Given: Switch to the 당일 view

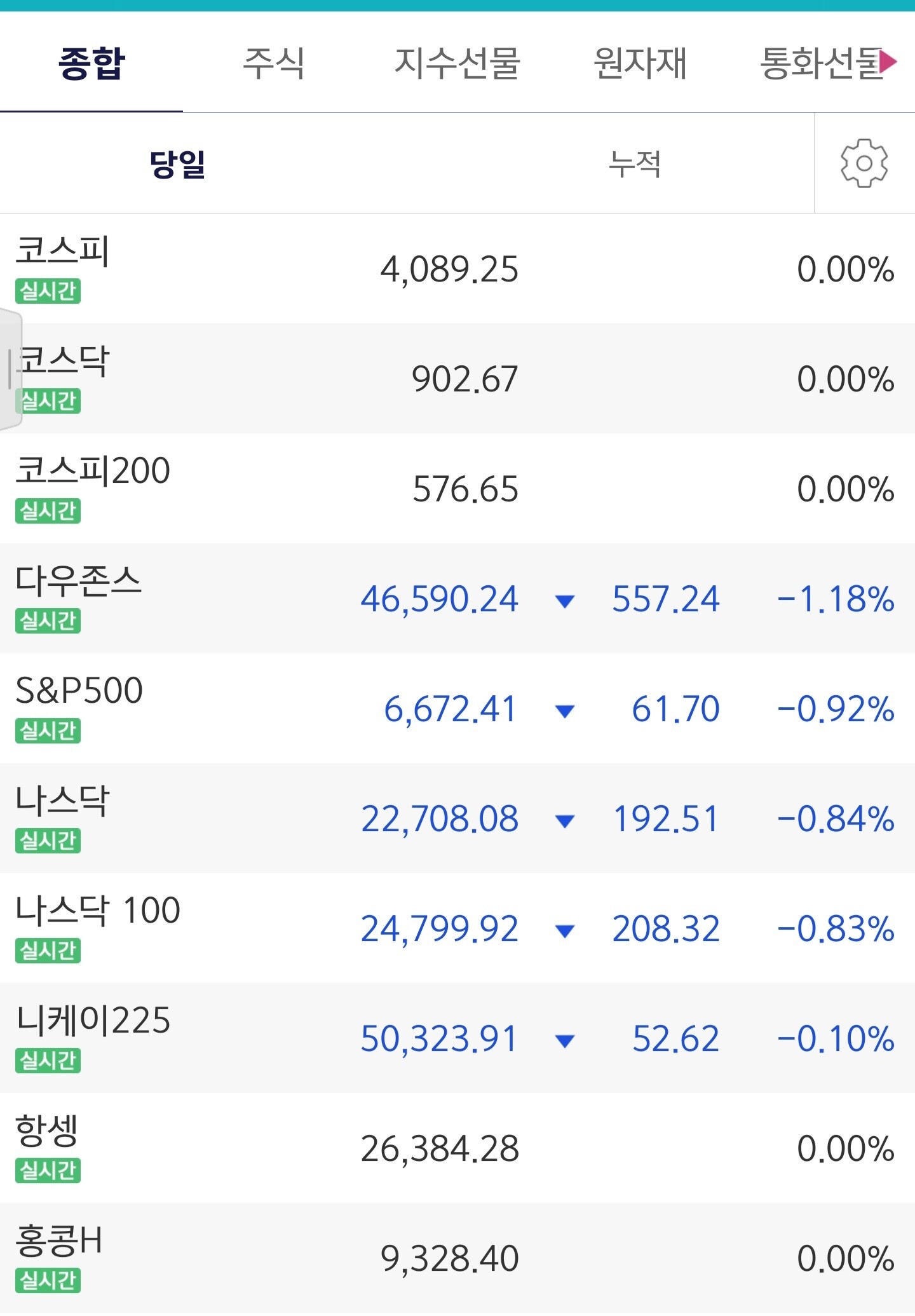Looking at the screenshot, I should tap(177, 164).
